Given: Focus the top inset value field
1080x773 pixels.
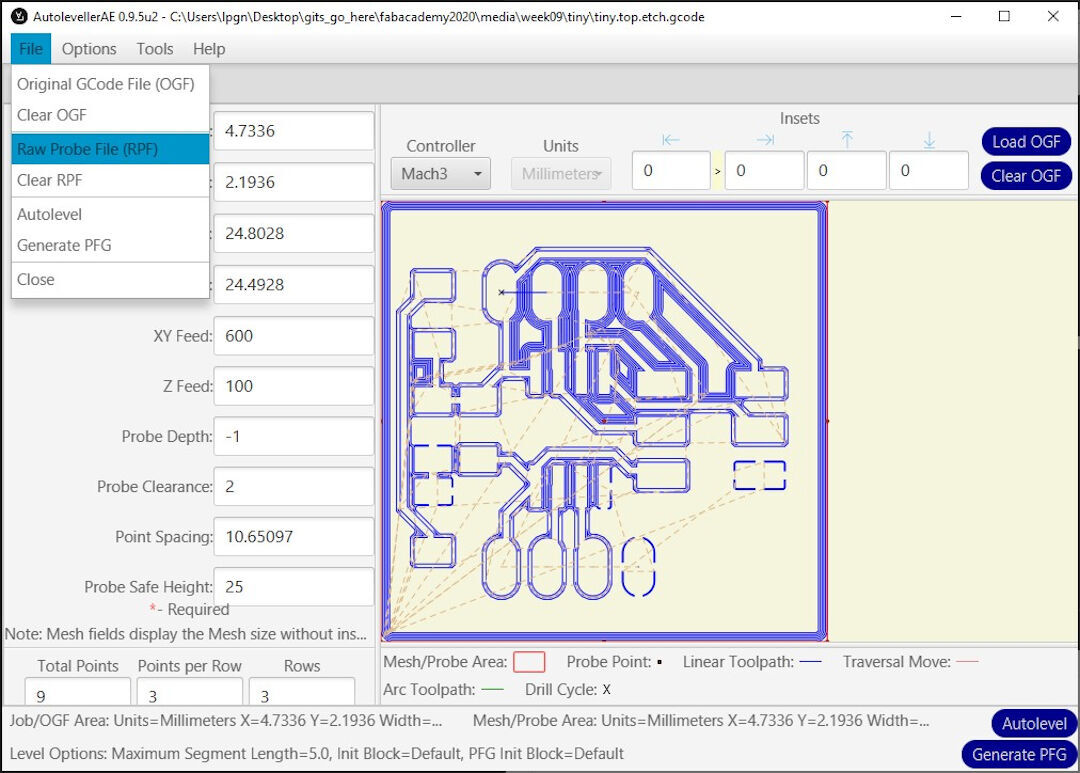Looking at the screenshot, I should [847, 171].
